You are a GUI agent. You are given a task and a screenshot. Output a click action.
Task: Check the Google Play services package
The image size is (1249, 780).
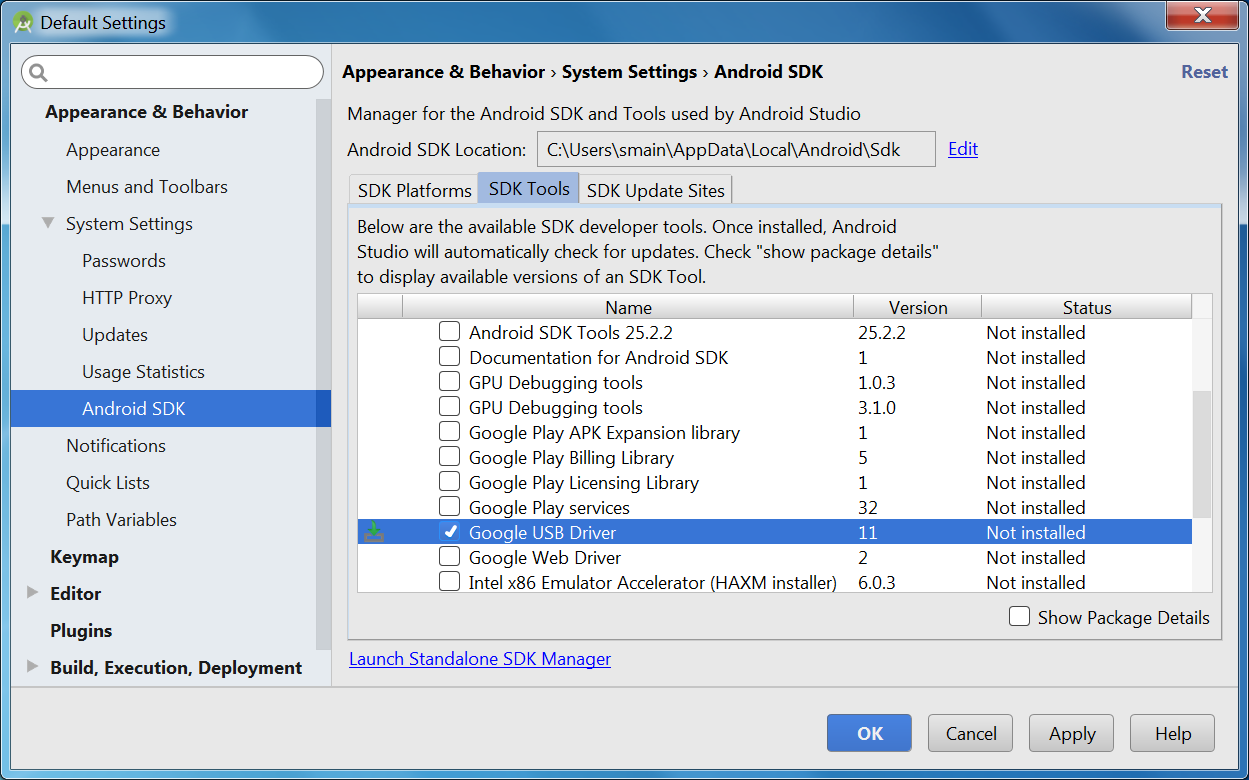tap(449, 507)
